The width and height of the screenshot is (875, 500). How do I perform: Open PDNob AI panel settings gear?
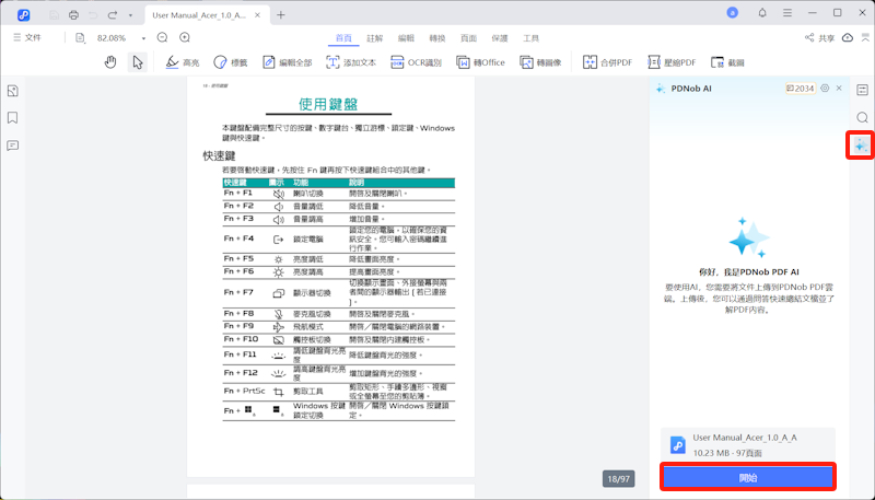(825, 88)
